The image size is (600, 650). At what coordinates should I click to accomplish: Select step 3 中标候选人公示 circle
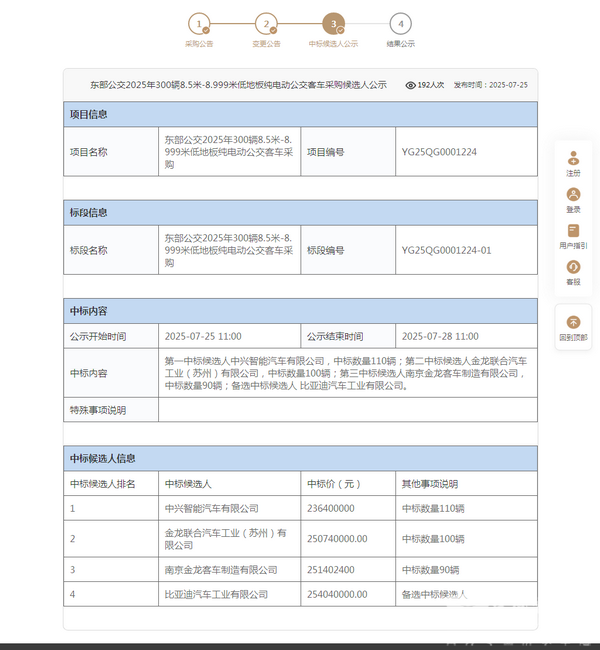click(333, 24)
